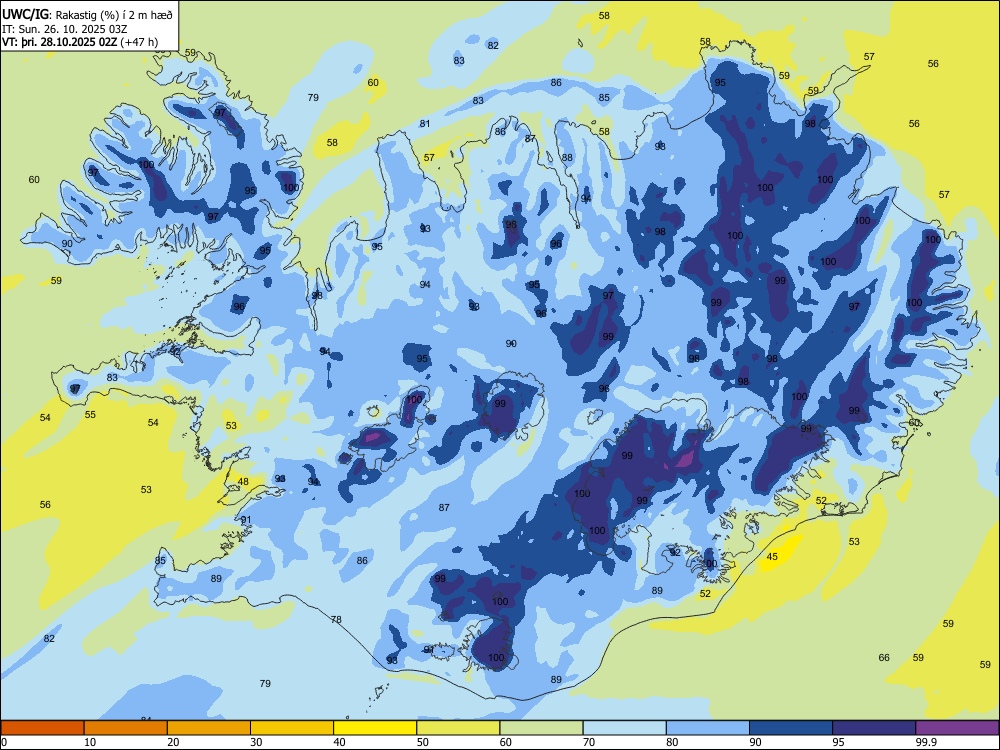This screenshot has width=1000, height=750.
Task: Click the legend tick label '50'
Action: click(x=422, y=742)
